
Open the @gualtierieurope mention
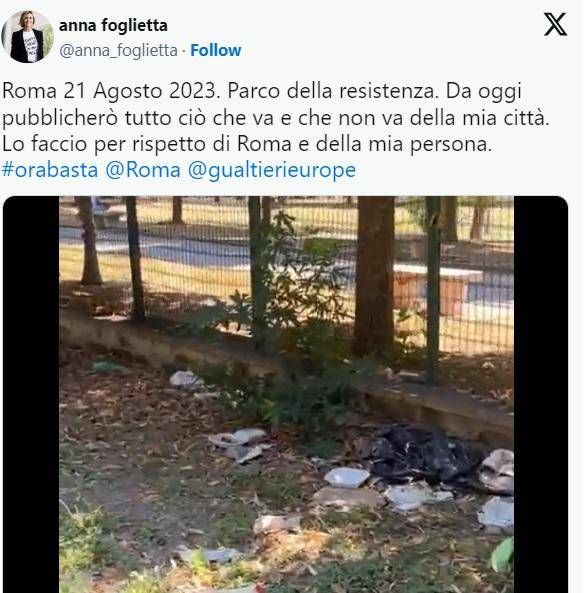pos(272,170)
